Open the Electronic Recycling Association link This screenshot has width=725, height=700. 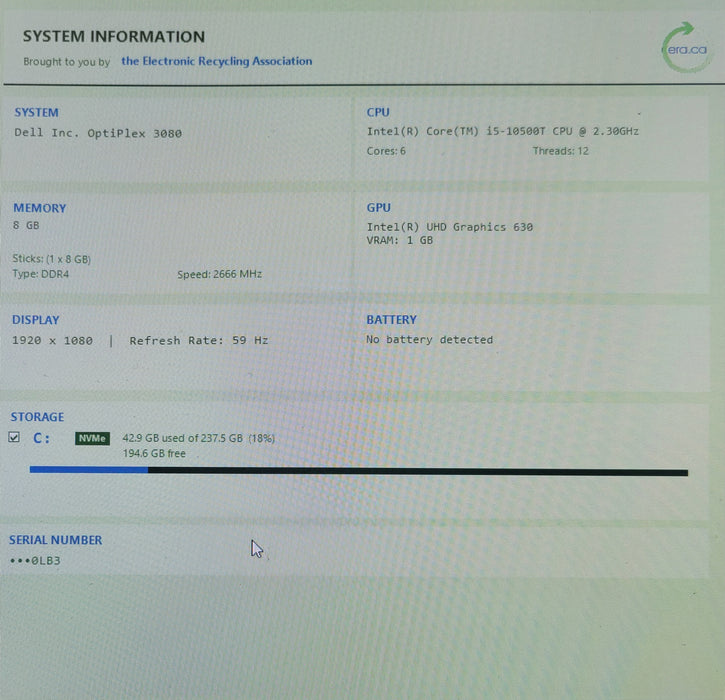(x=216, y=61)
